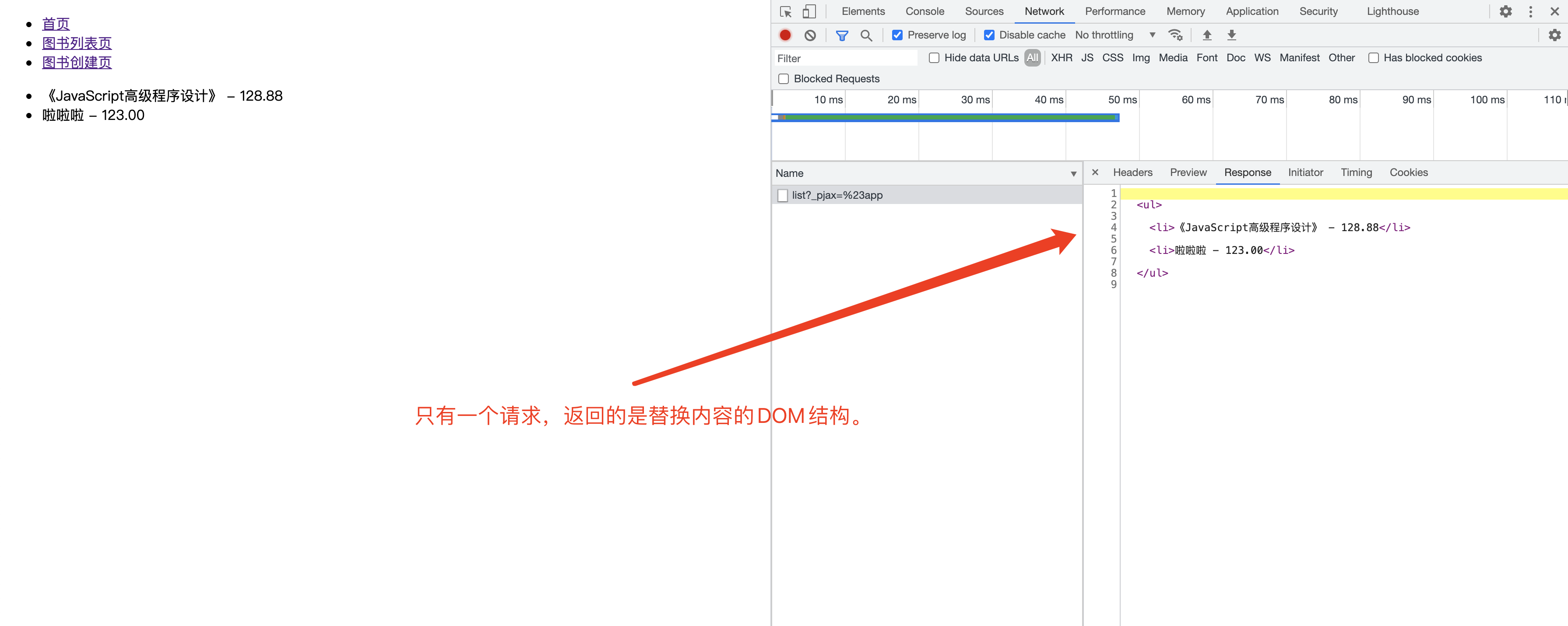The image size is (1568, 626).
Task: Filter requests by XHR
Action: point(1062,58)
